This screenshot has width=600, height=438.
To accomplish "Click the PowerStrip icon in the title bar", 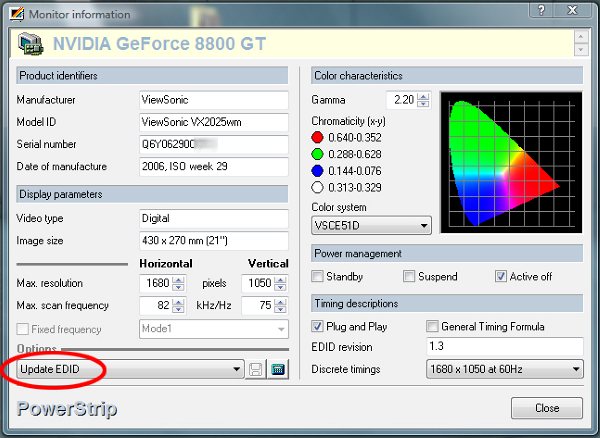I will (x=17, y=14).
